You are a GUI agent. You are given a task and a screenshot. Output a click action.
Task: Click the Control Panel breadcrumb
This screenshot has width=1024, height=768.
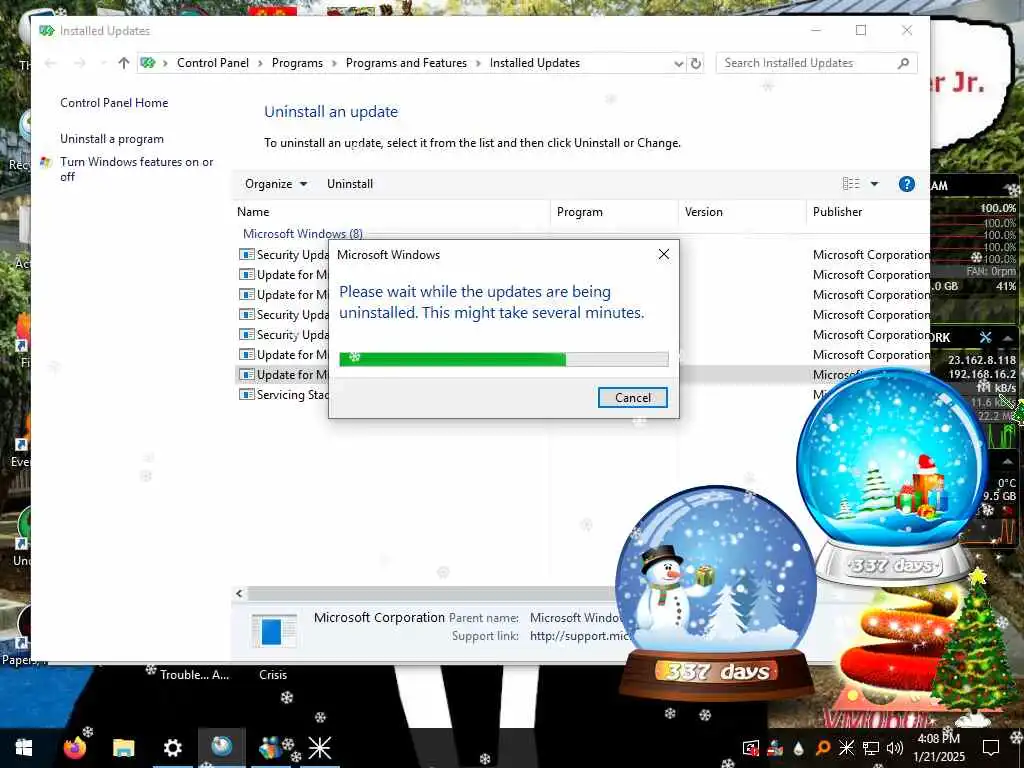point(213,63)
